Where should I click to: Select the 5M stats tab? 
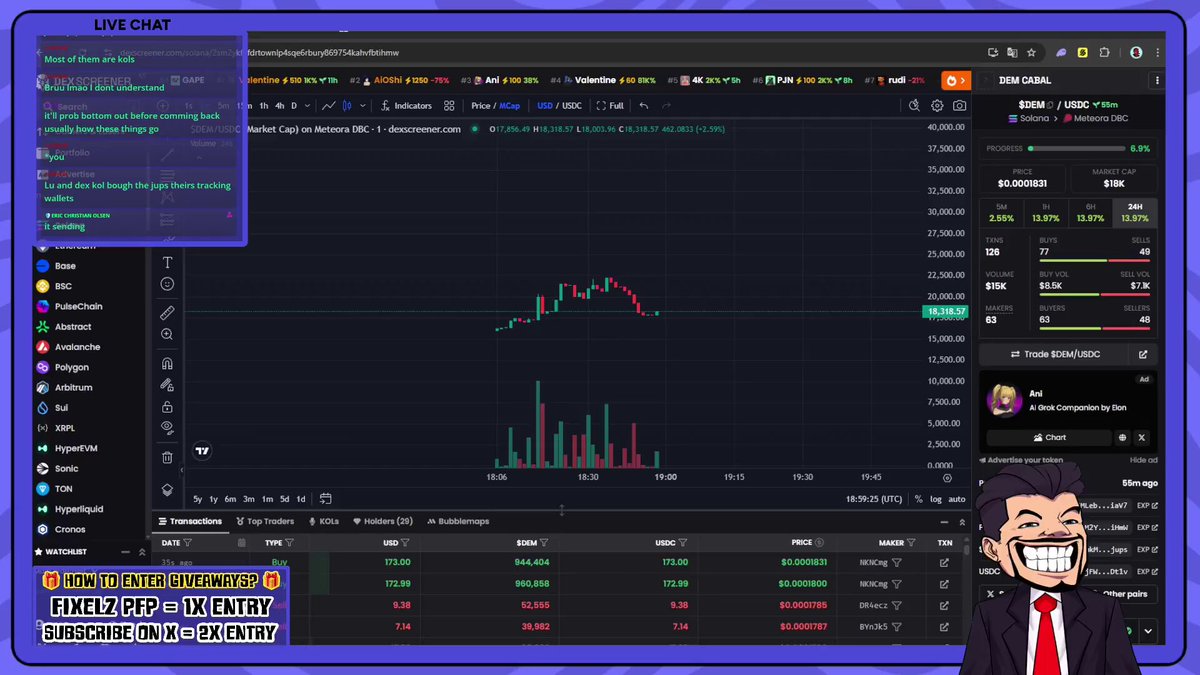tap(1001, 212)
